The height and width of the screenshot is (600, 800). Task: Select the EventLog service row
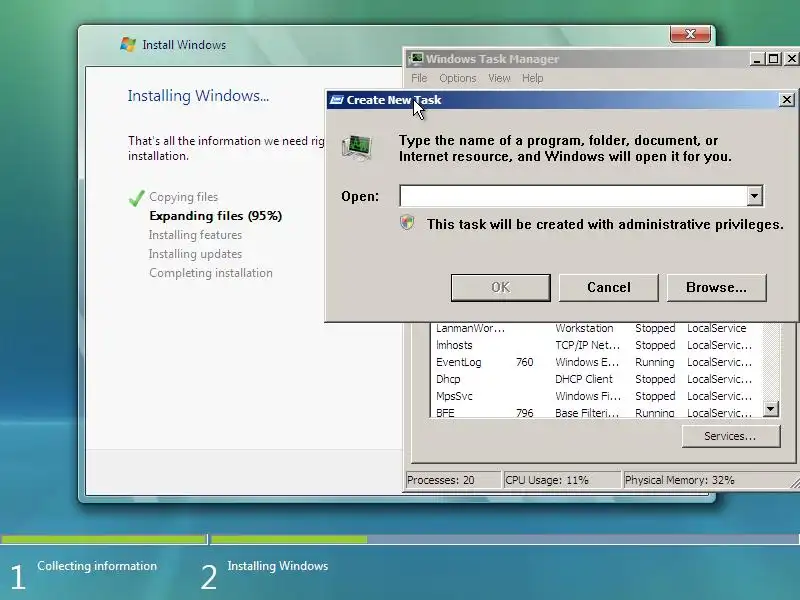click(x=596, y=362)
